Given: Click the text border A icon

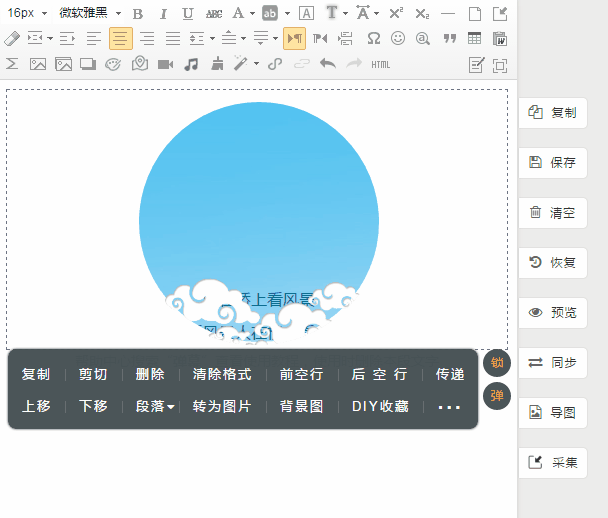Looking at the screenshot, I should click(306, 14).
